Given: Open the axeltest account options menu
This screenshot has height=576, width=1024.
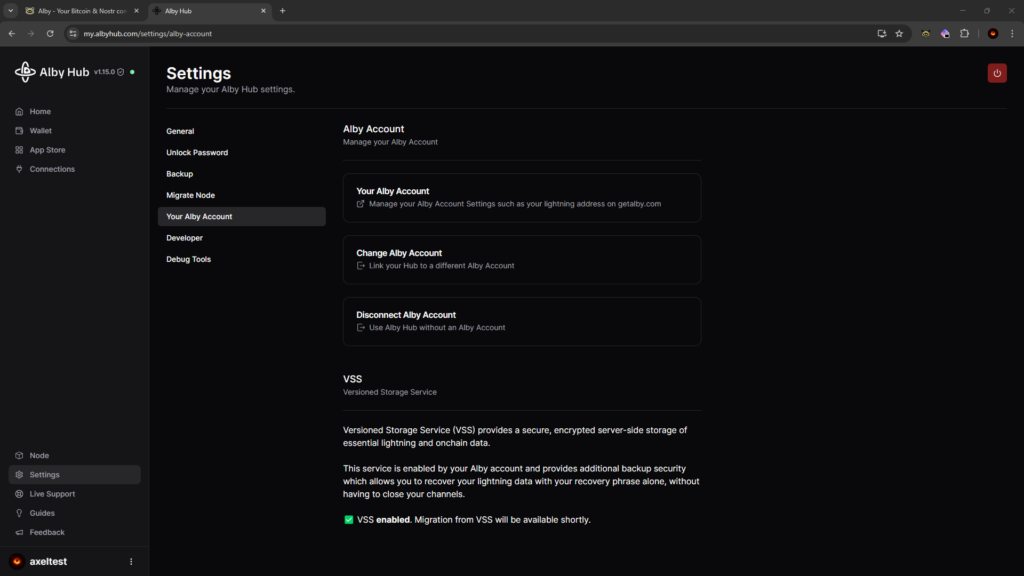Looking at the screenshot, I should point(131,562).
